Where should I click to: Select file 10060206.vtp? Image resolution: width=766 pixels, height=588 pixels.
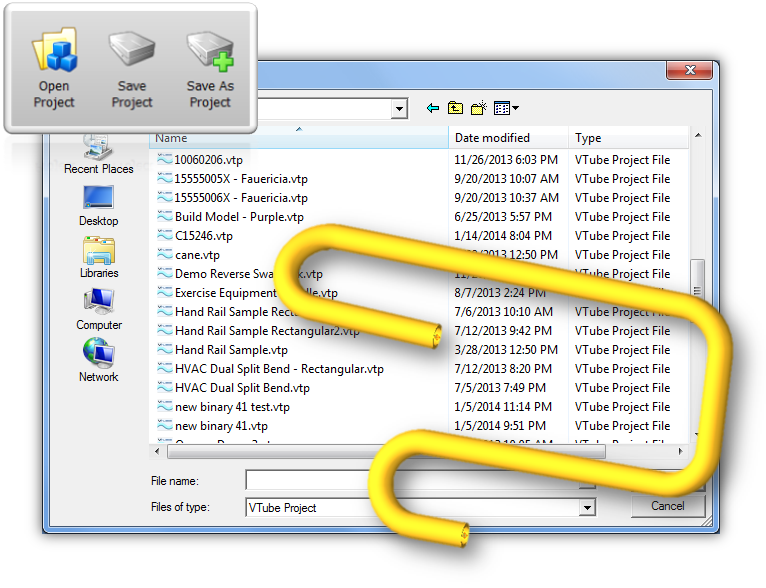point(208,160)
